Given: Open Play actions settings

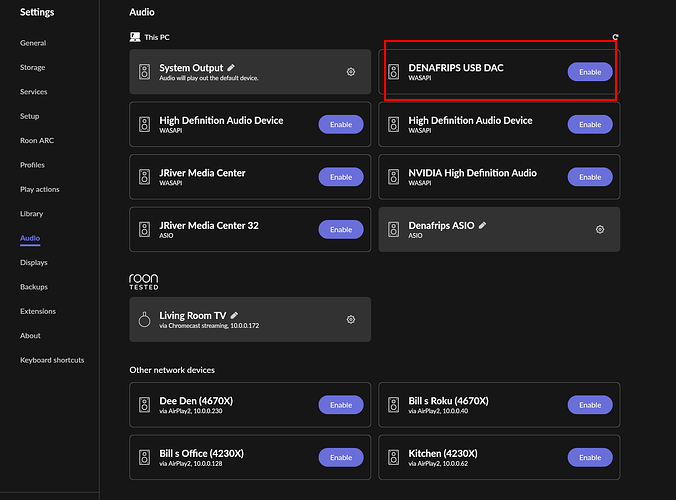Looking at the screenshot, I should pyautogui.click(x=40, y=189).
